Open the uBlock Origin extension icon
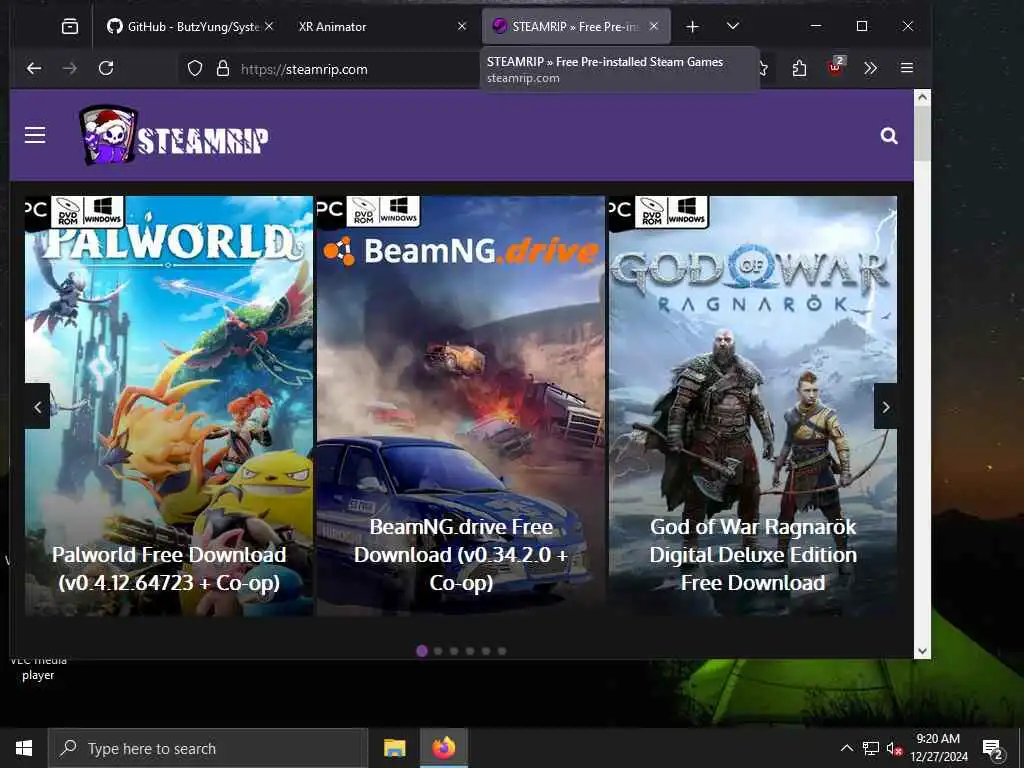The image size is (1024, 768). click(835, 67)
